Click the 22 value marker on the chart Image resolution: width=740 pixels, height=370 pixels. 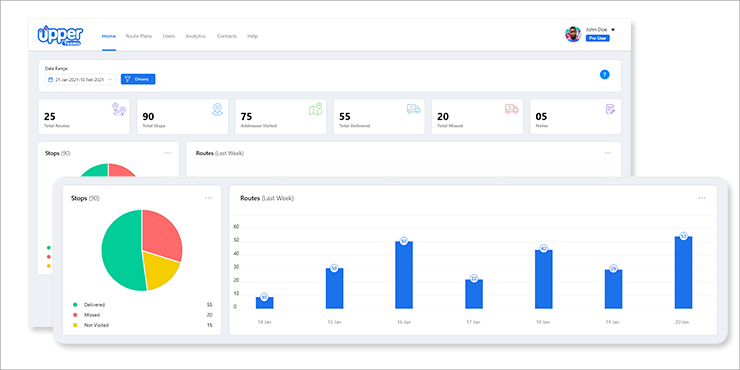tap(474, 279)
